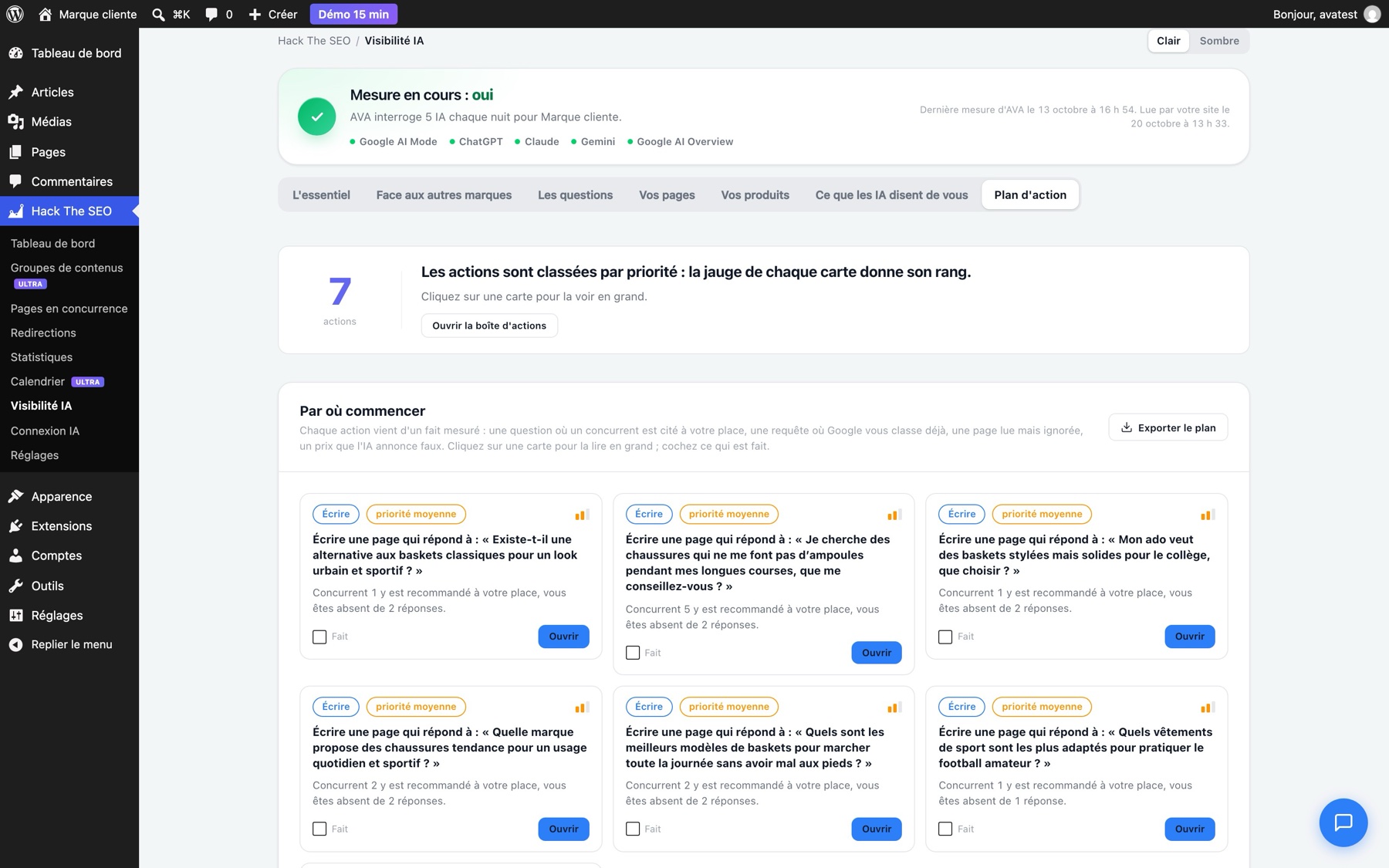Click the Pages icon in sidebar
Image resolution: width=1389 pixels, height=868 pixels.
coord(15,152)
